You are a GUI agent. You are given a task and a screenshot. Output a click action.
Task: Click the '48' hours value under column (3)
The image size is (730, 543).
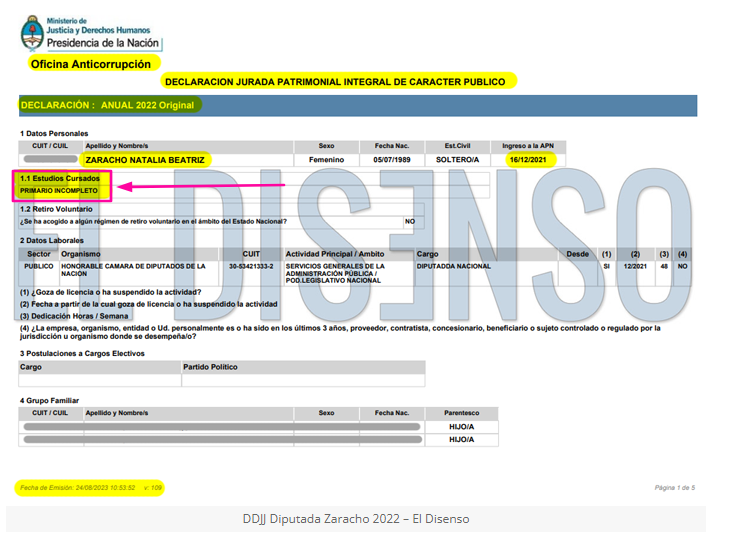664,266
